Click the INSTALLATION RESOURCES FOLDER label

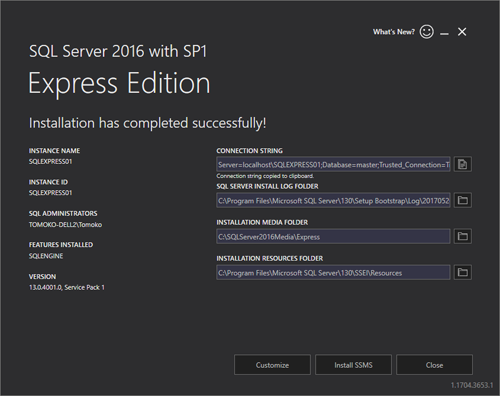270,258
